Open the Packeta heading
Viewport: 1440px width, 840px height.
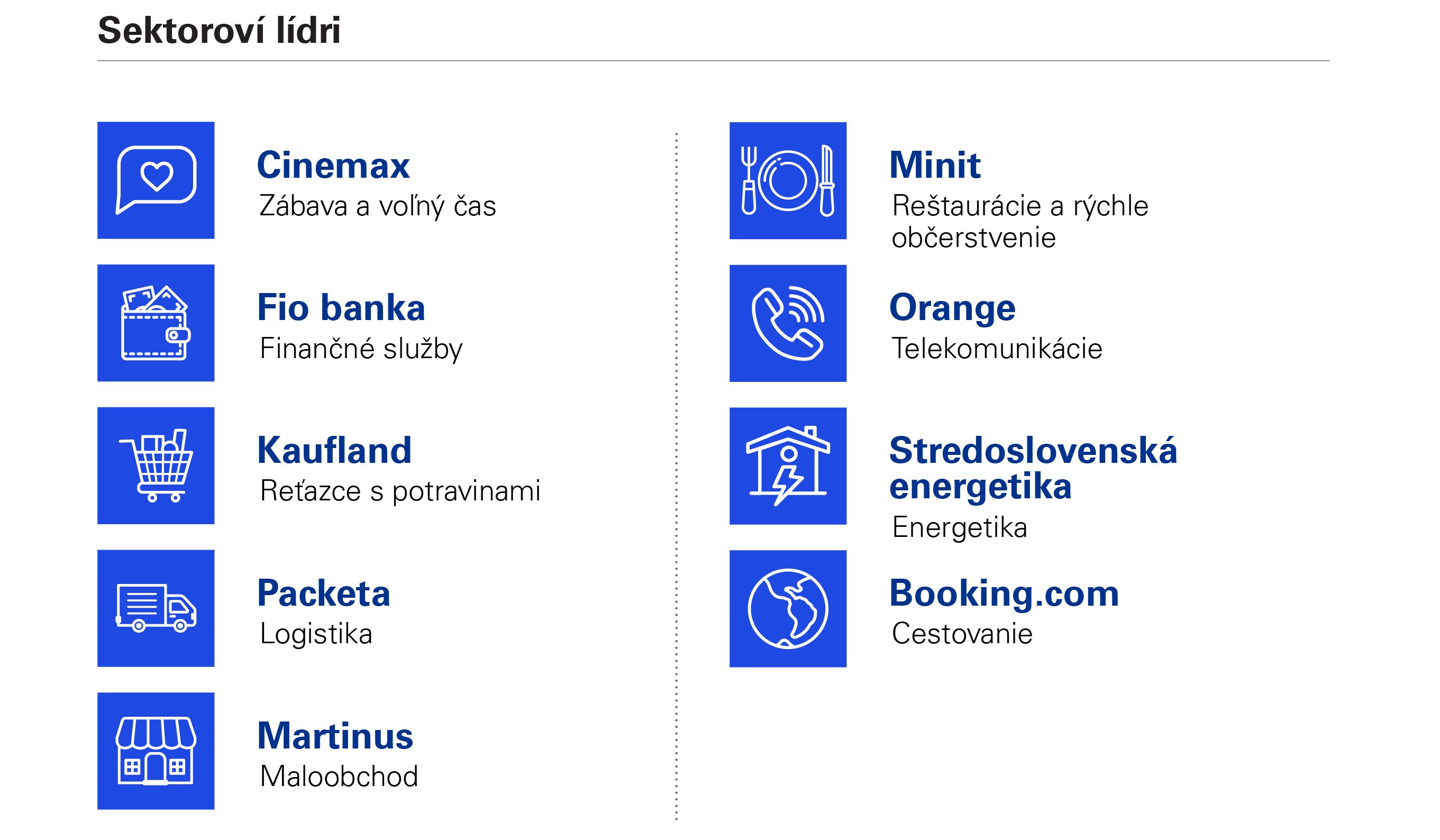click(323, 593)
